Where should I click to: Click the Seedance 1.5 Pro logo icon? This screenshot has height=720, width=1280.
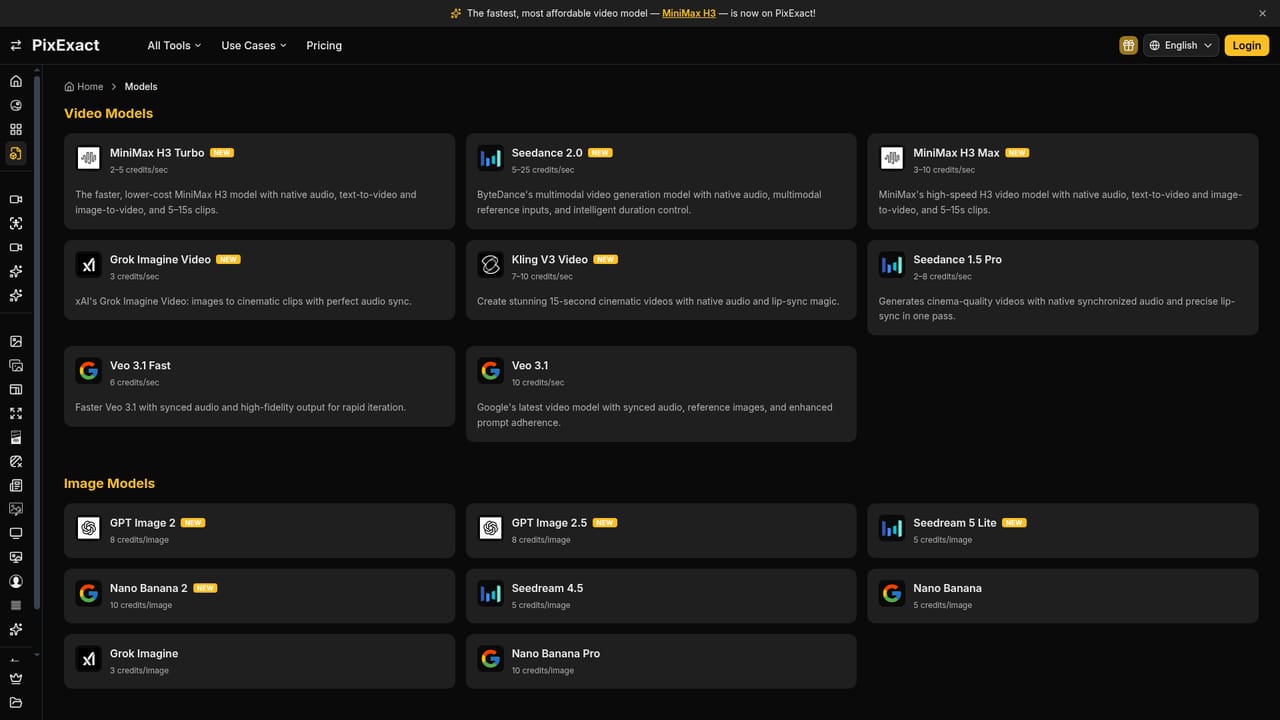892,264
